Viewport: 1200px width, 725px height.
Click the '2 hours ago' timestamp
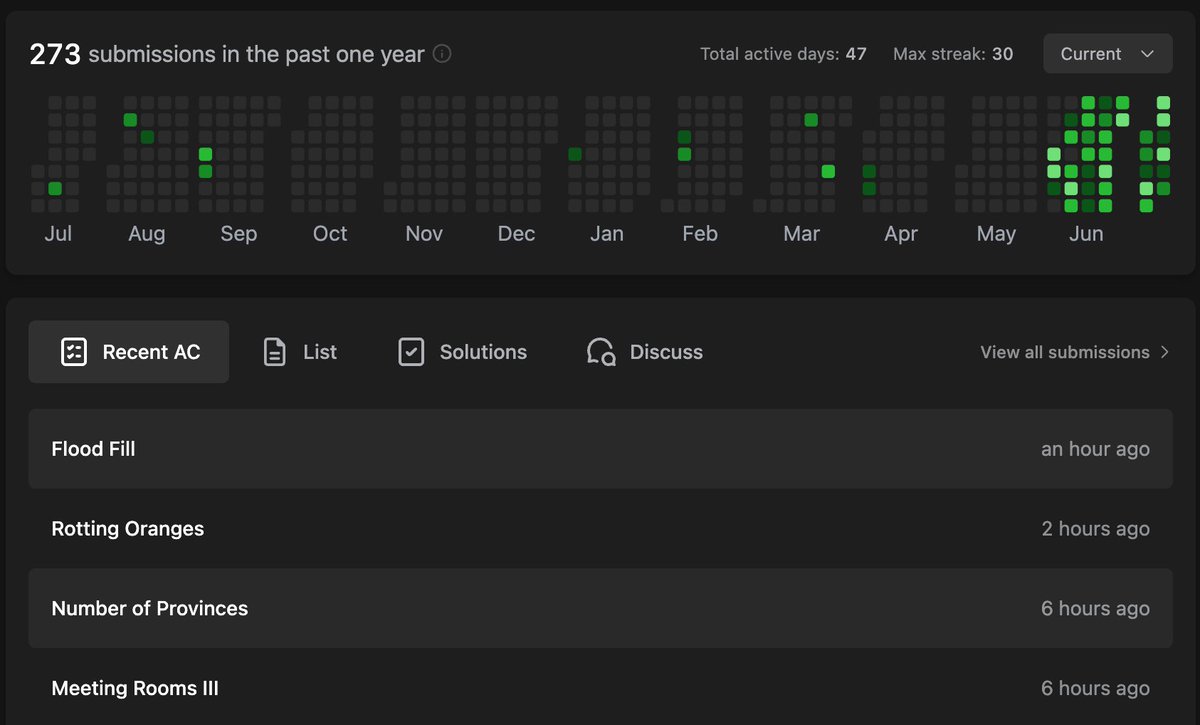pos(1095,529)
